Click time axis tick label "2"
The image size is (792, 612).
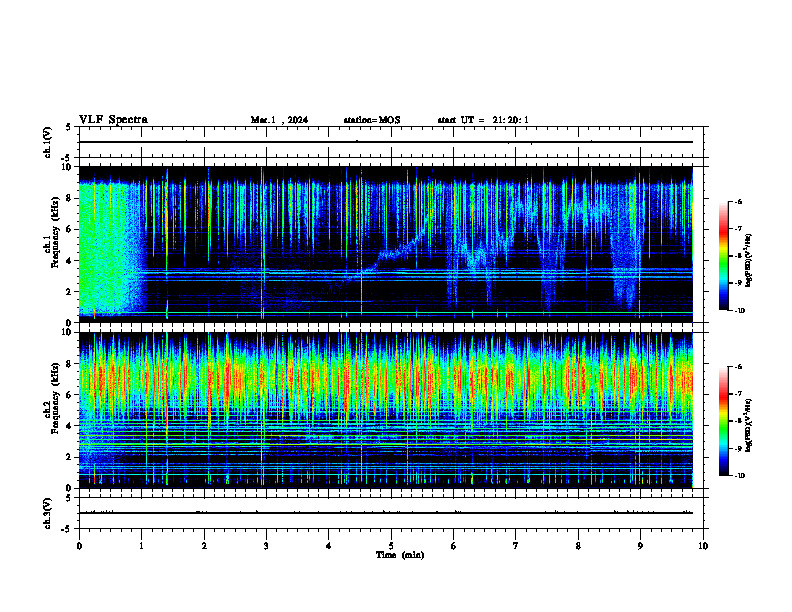(x=204, y=546)
